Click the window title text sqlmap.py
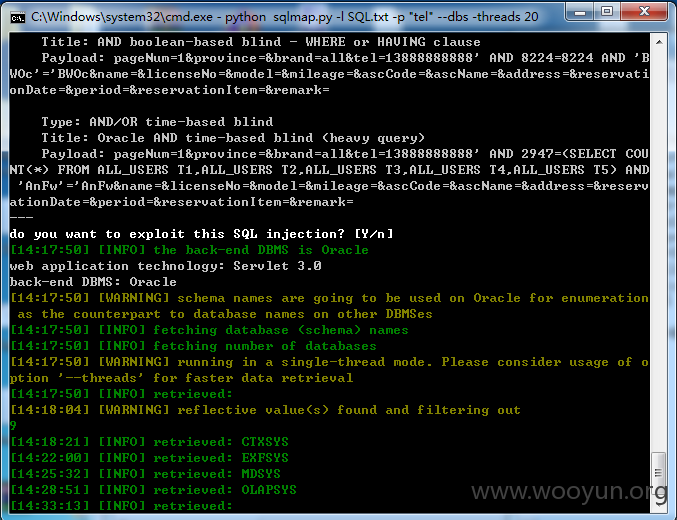Viewport: 677px width, 520px height. (303, 17)
